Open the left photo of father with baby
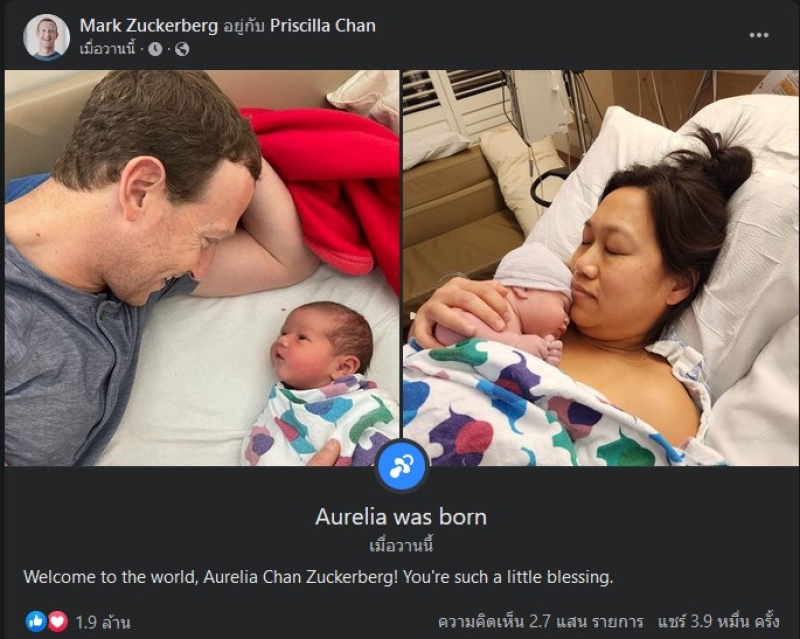This screenshot has width=800, height=639. click(x=202, y=267)
